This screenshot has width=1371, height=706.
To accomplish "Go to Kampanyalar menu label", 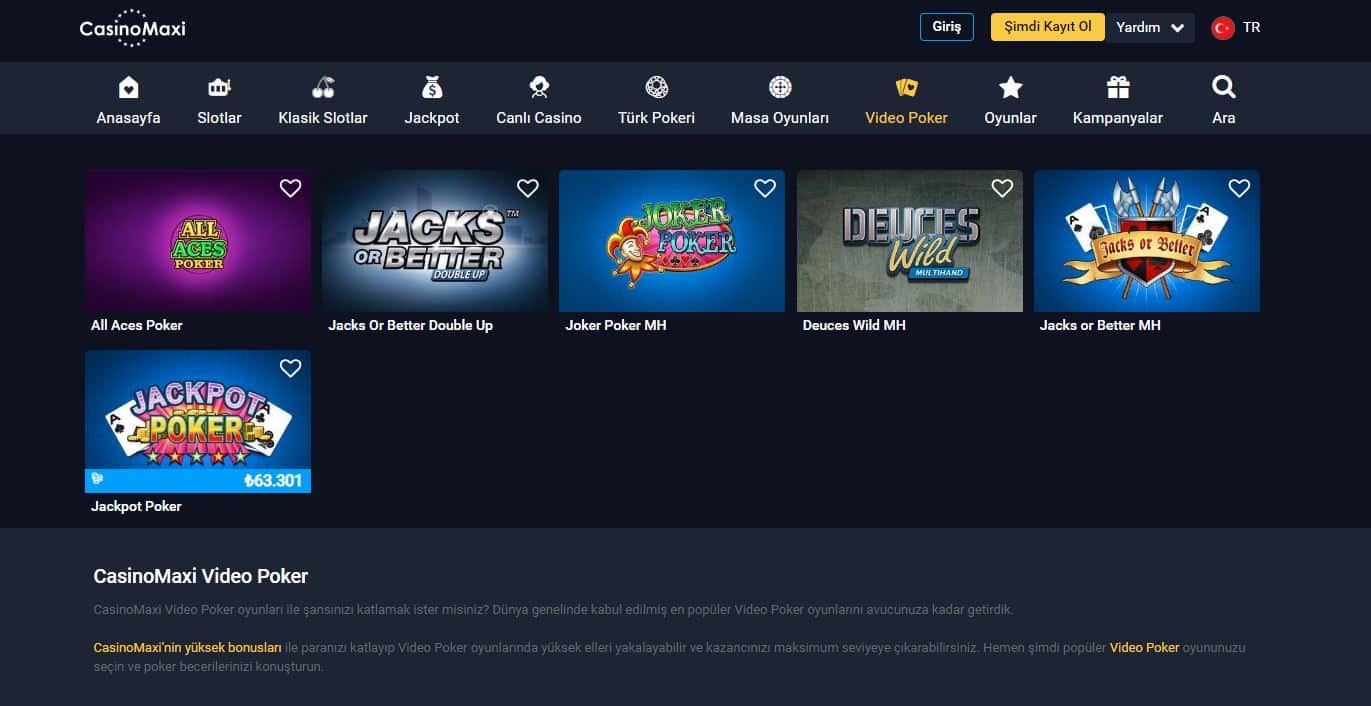I will pyautogui.click(x=1118, y=118).
